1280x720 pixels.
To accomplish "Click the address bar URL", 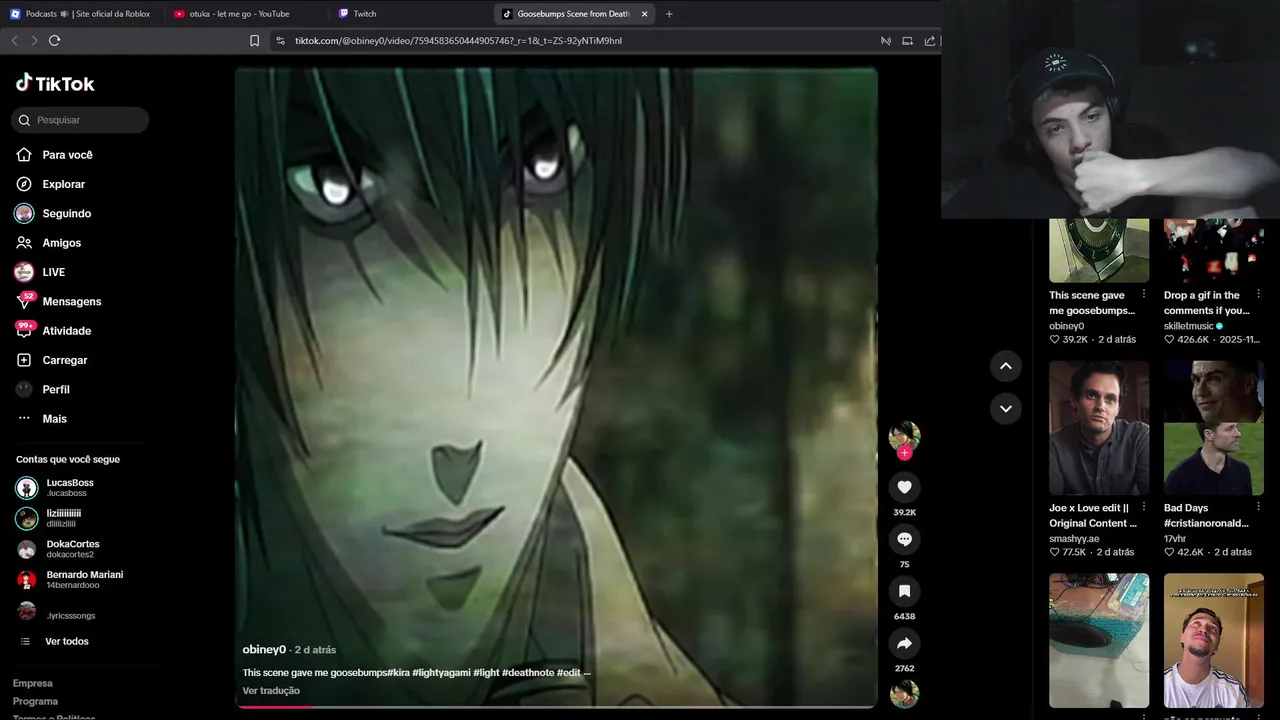I will pyautogui.click(x=458, y=41).
